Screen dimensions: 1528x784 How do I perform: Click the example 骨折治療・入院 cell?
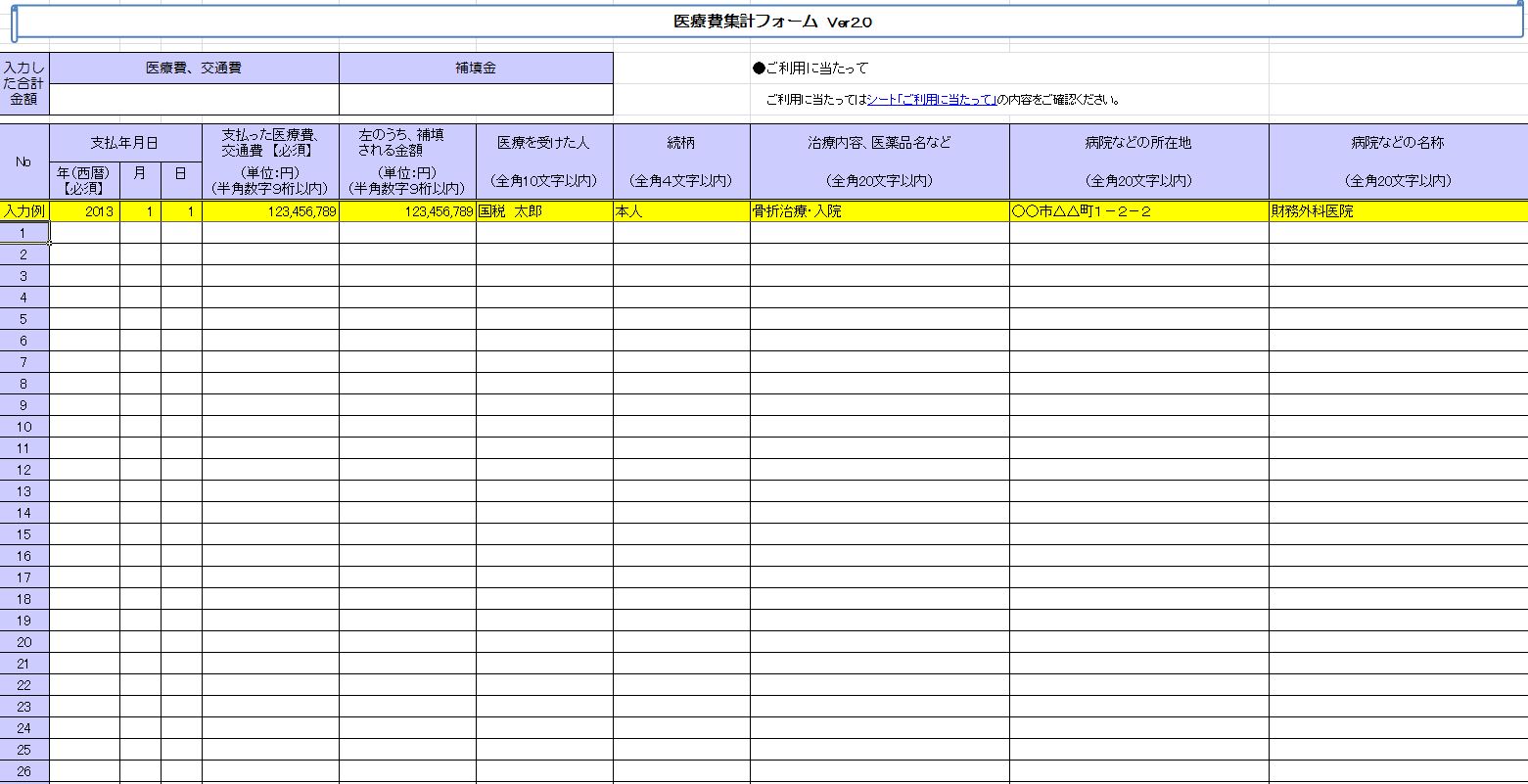coord(880,210)
